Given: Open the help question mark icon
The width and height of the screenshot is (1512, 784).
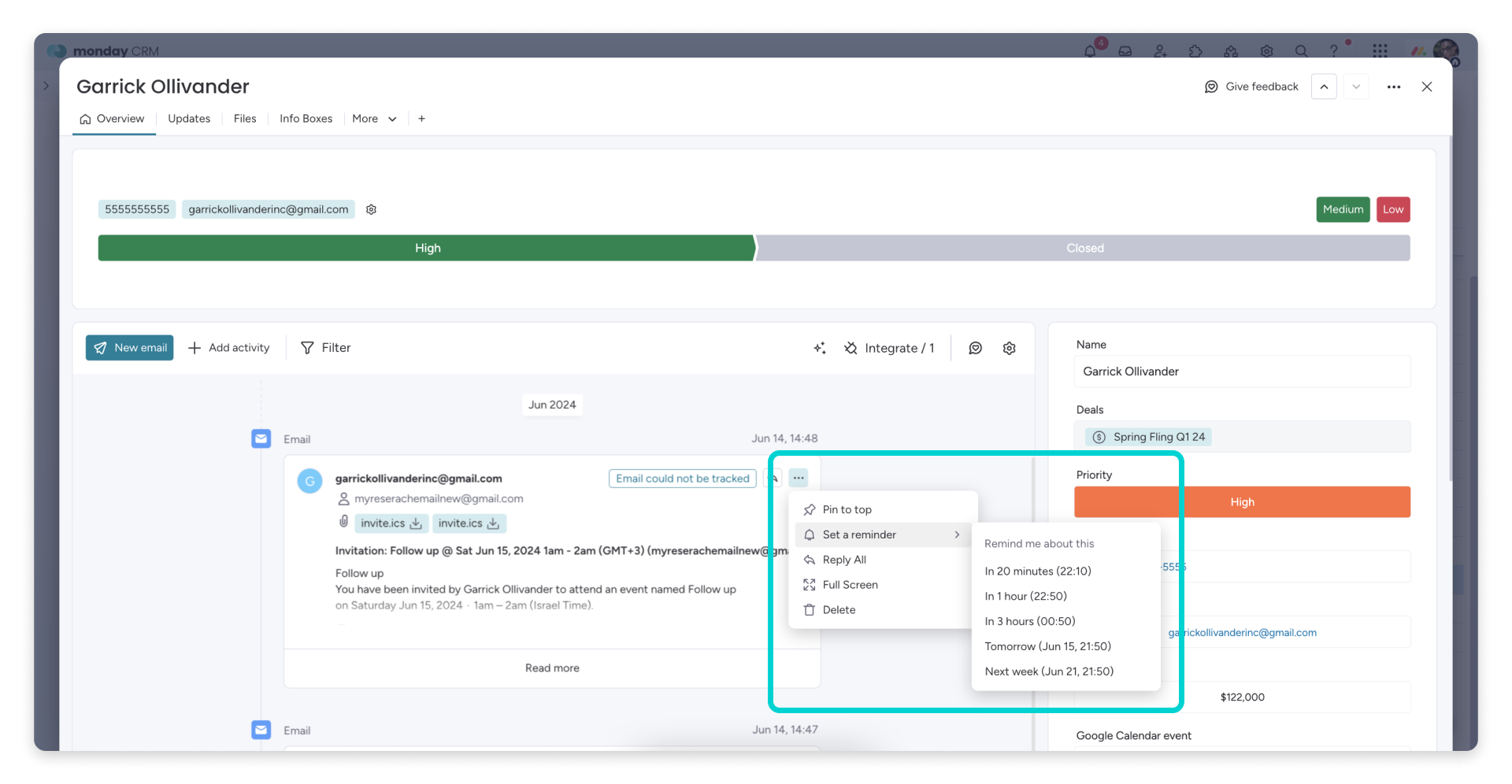Looking at the screenshot, I should (x=1333, y=51).
